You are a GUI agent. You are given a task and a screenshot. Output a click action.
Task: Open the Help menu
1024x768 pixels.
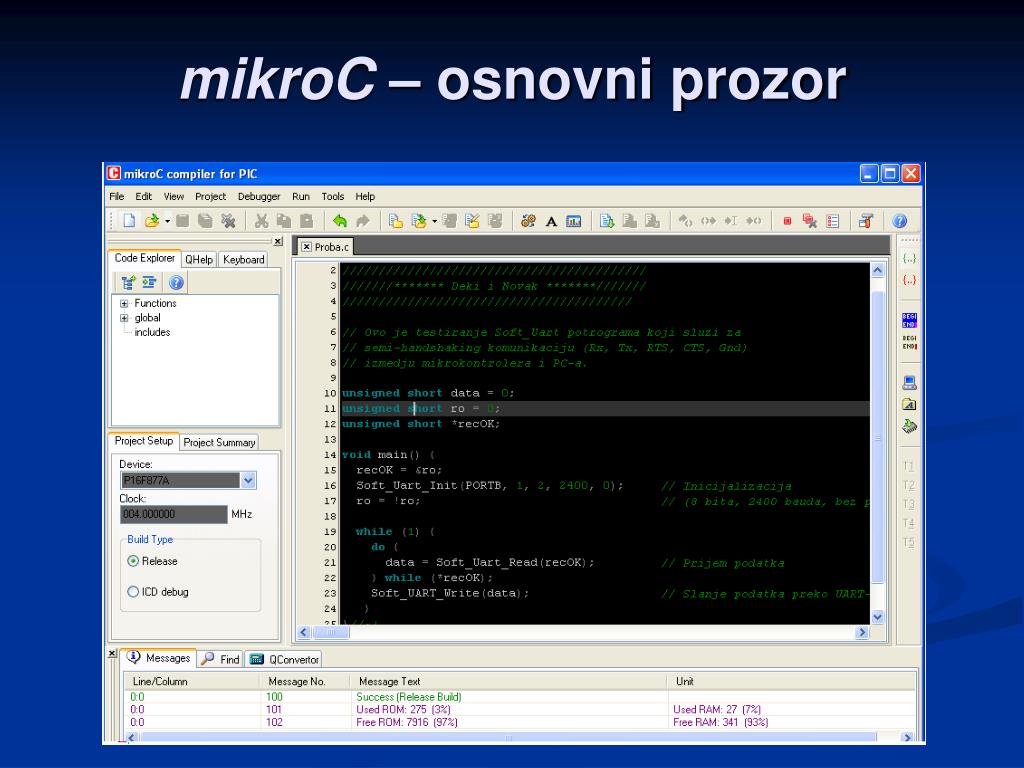pyautogui.click(x=365, y=197)
